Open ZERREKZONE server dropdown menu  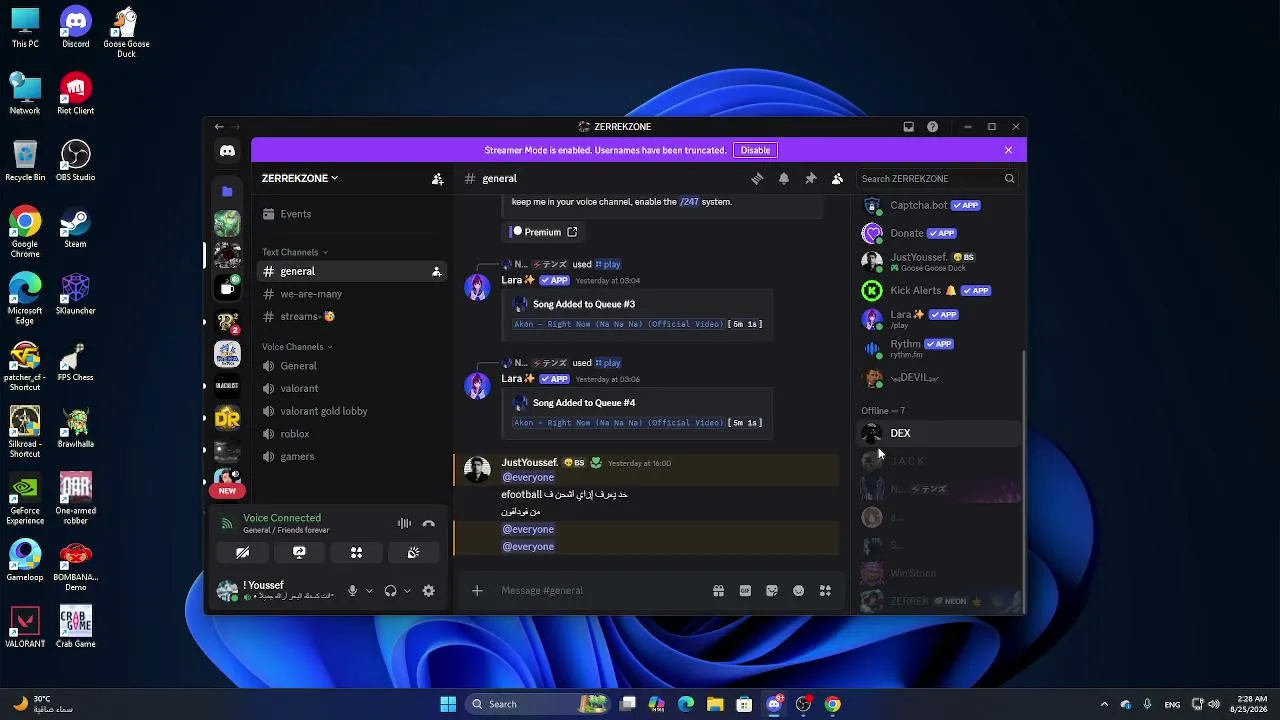pyautogui.click(x=300, y=178)
